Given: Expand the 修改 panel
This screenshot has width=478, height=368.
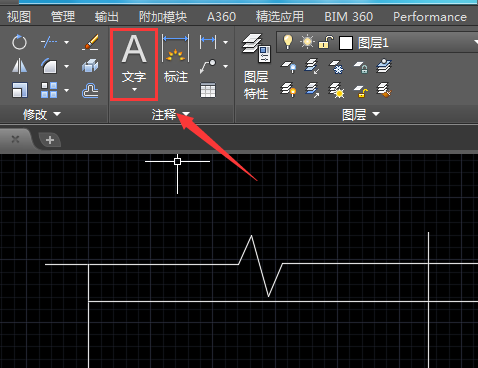Looking at the screenshot, I should 41,114.
